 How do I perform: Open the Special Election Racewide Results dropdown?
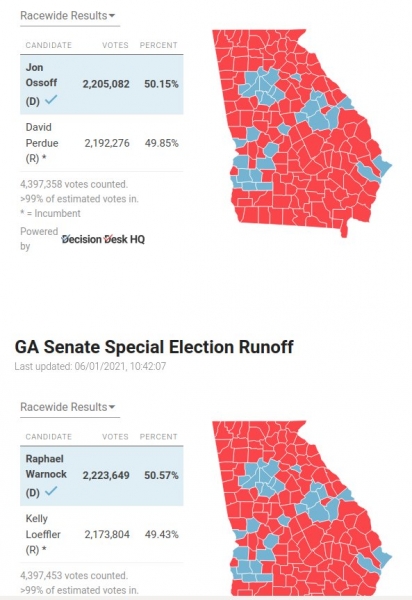click(68, 407)
